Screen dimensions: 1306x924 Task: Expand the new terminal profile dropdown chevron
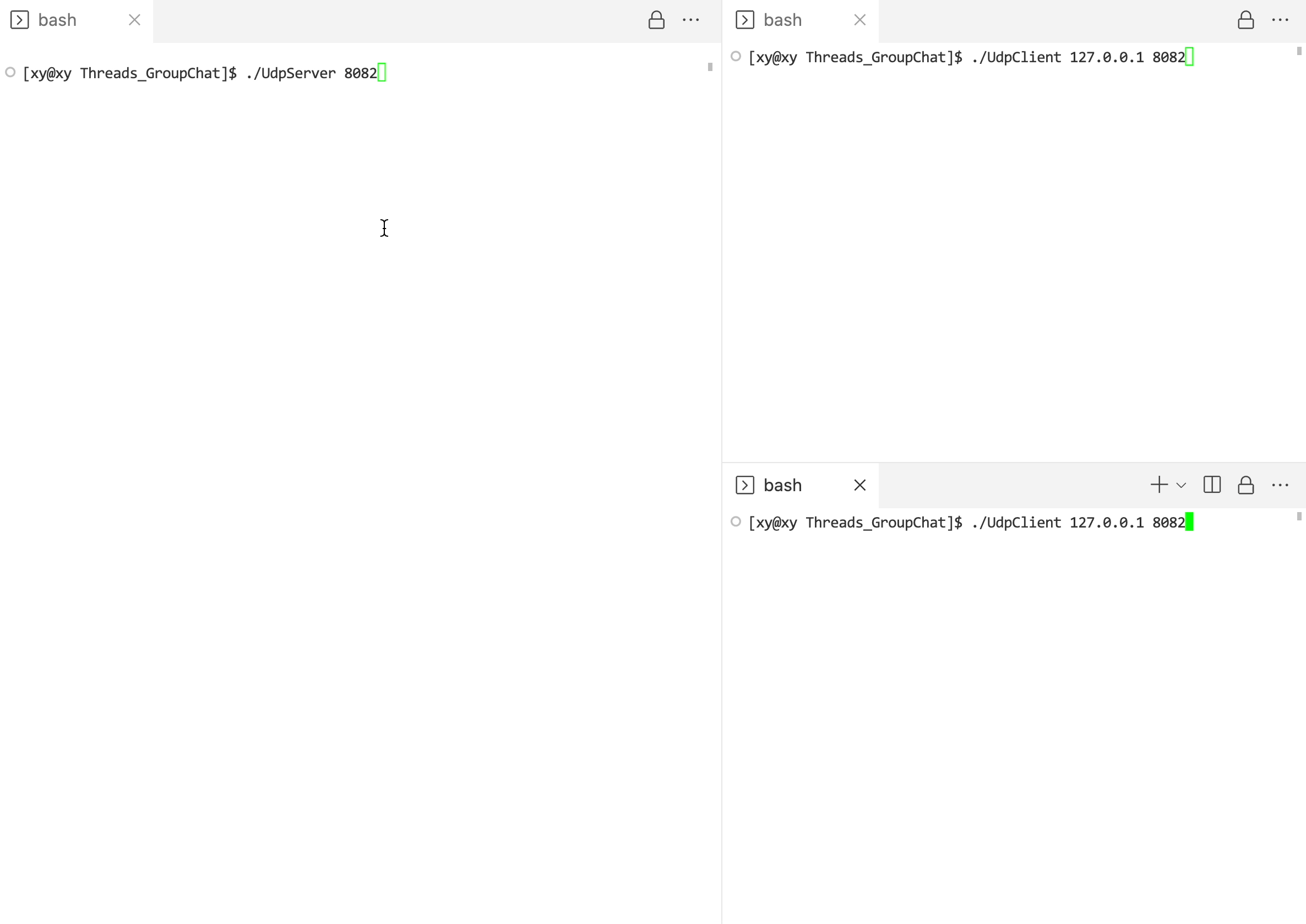click(1181, 486)
